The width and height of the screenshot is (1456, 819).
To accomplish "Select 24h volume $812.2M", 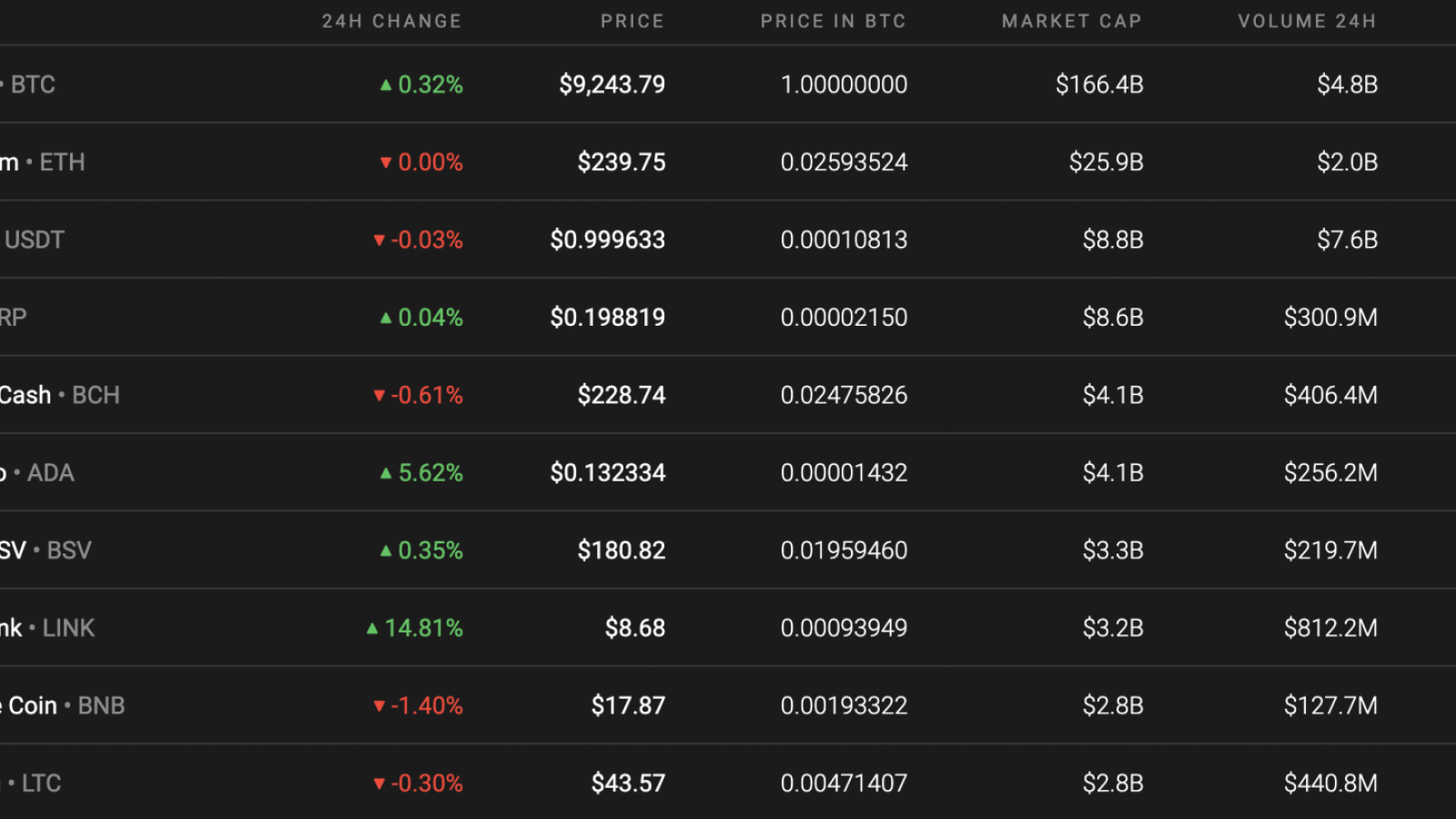I will click(1330, 628).
